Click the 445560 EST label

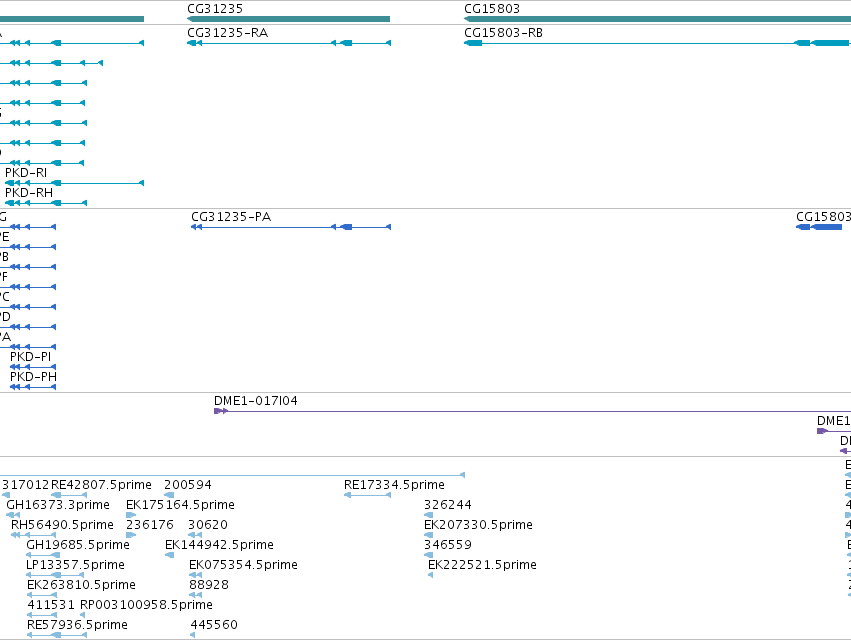coord(214,625)
